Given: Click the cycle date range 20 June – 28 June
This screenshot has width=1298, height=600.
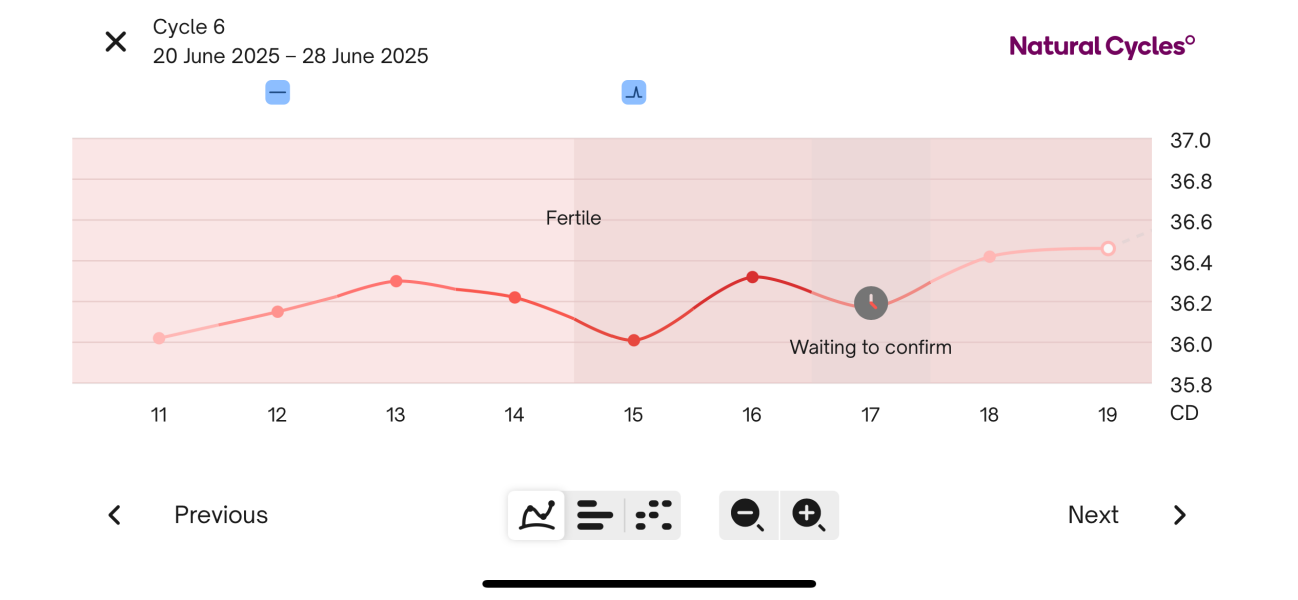Looking at the screenshot, I should 290,56.
